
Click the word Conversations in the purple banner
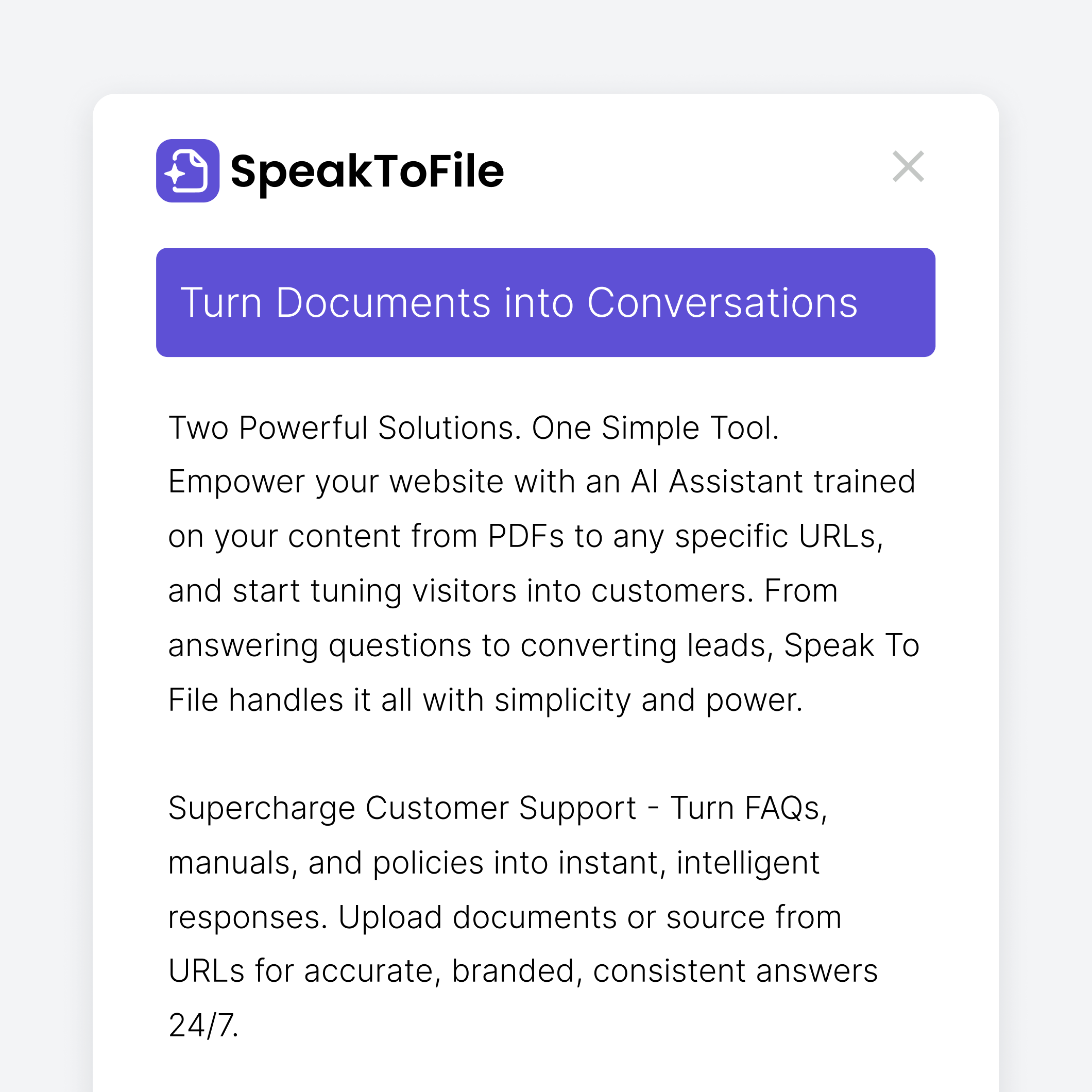click(722, 303)
